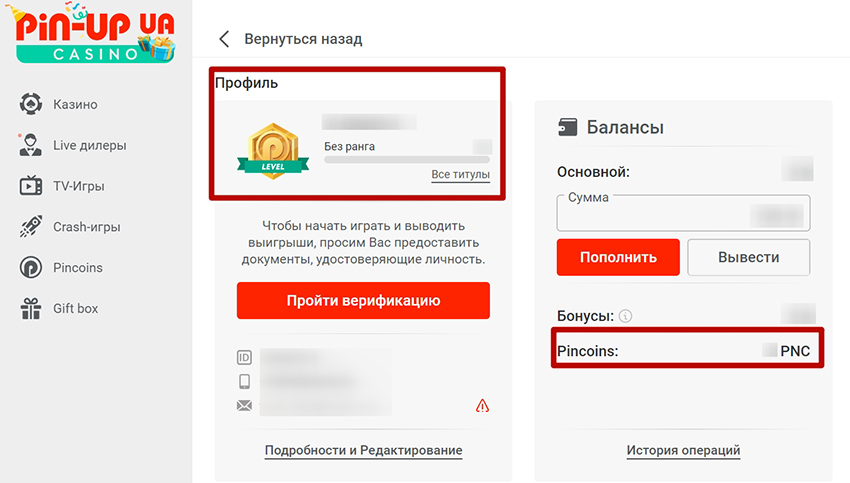Click the Сумма input field
This screenshot has height=483, width=850.
pyautogui.click(x=683, y=212)
